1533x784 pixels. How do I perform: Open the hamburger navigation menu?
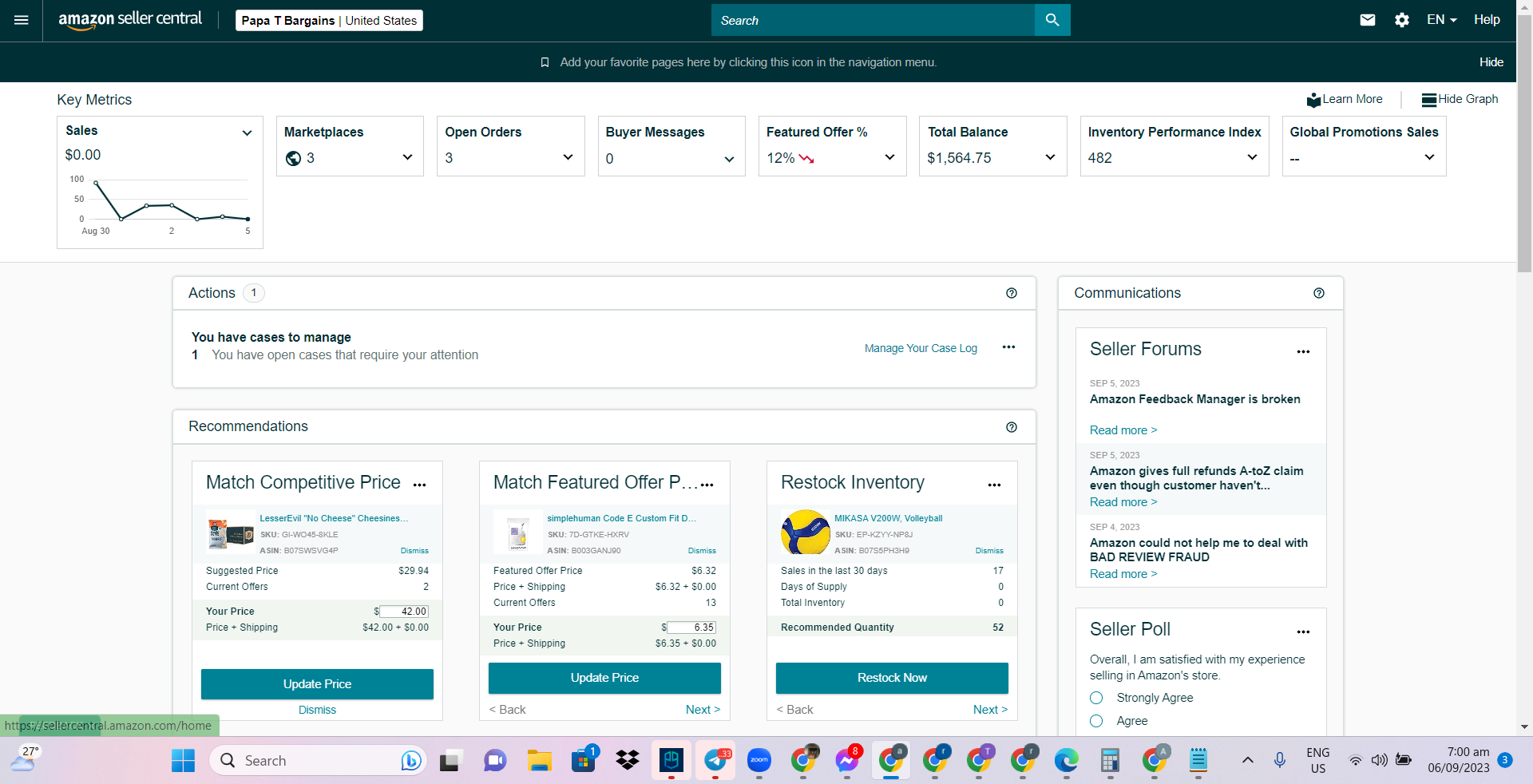(x=22, y=20)
